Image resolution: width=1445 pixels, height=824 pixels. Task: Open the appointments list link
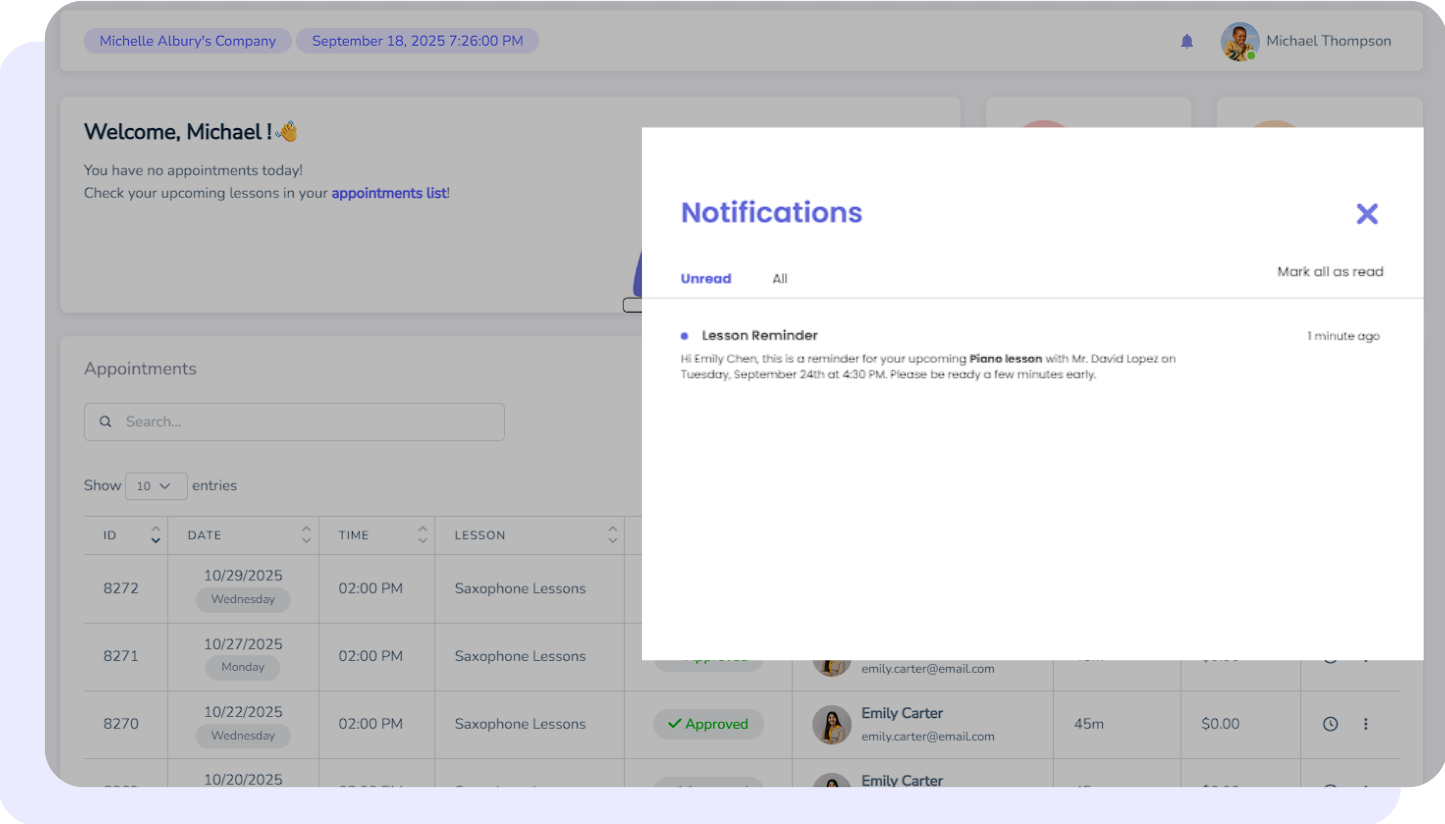click(x=389, y=193)
